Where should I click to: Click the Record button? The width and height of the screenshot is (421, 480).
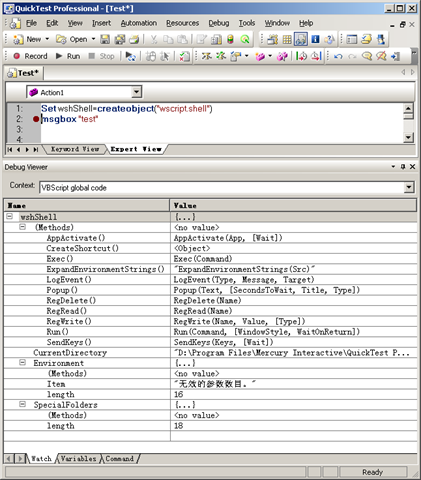(30, 56)
